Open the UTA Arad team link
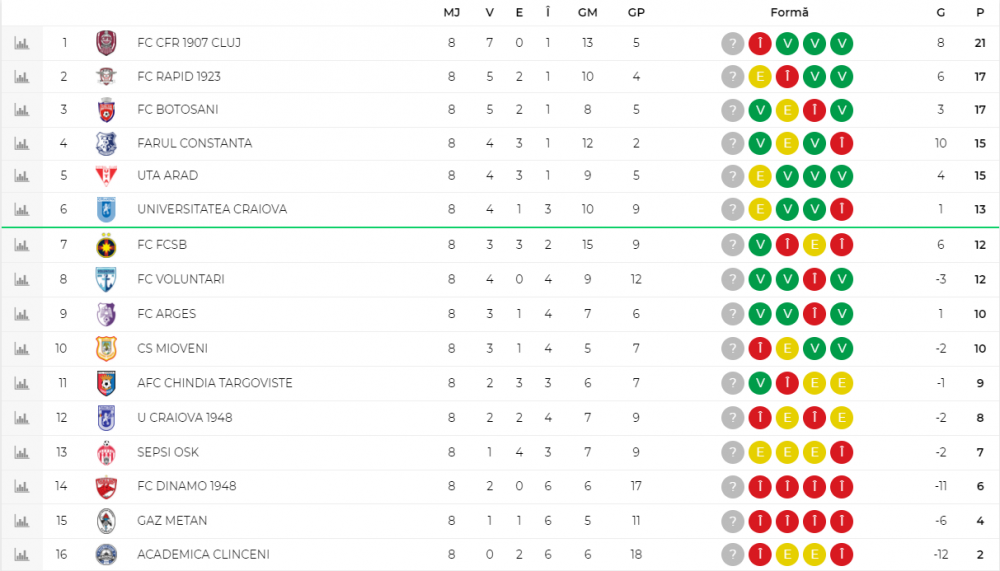The height and width of the screenshot is (571, 1000). 167,176
